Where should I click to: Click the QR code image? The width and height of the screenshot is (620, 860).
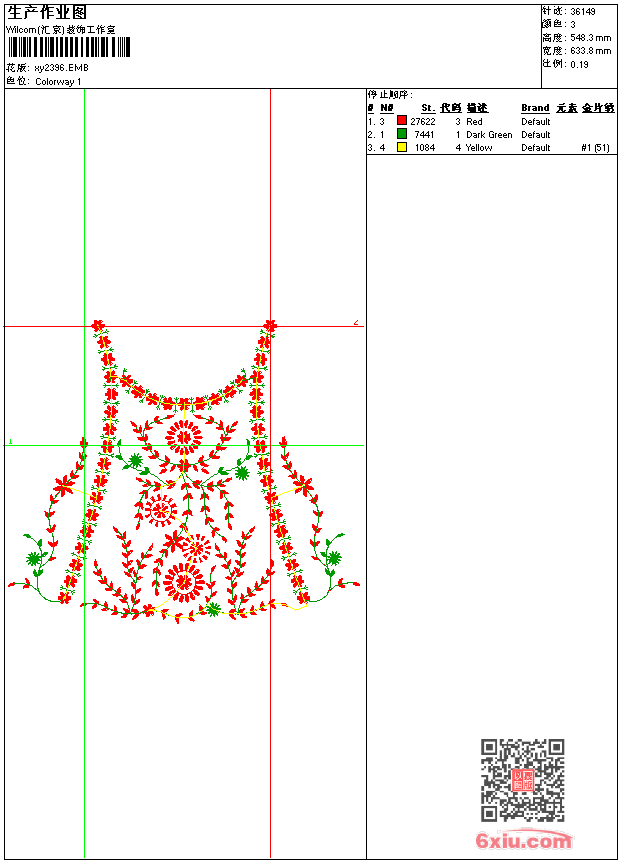(522, 780)
